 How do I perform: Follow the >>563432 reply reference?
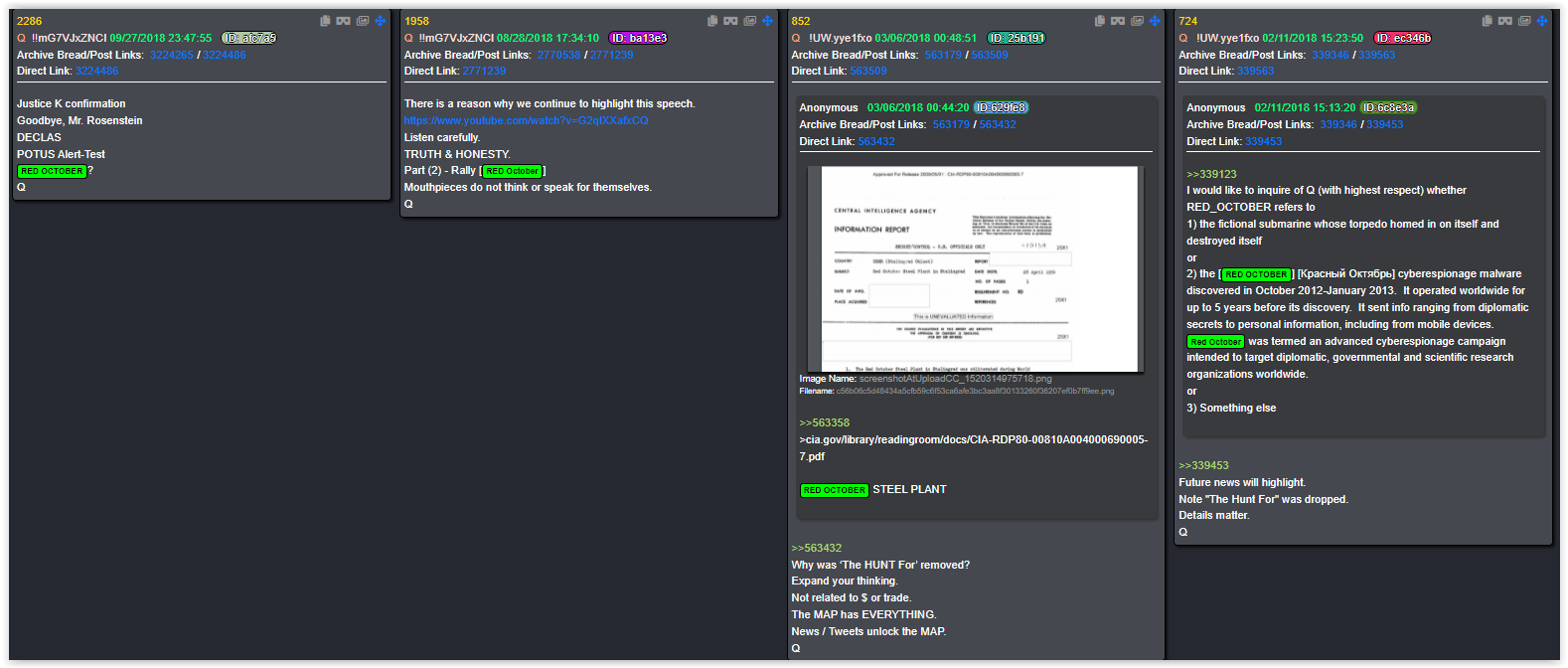point(817,548)
